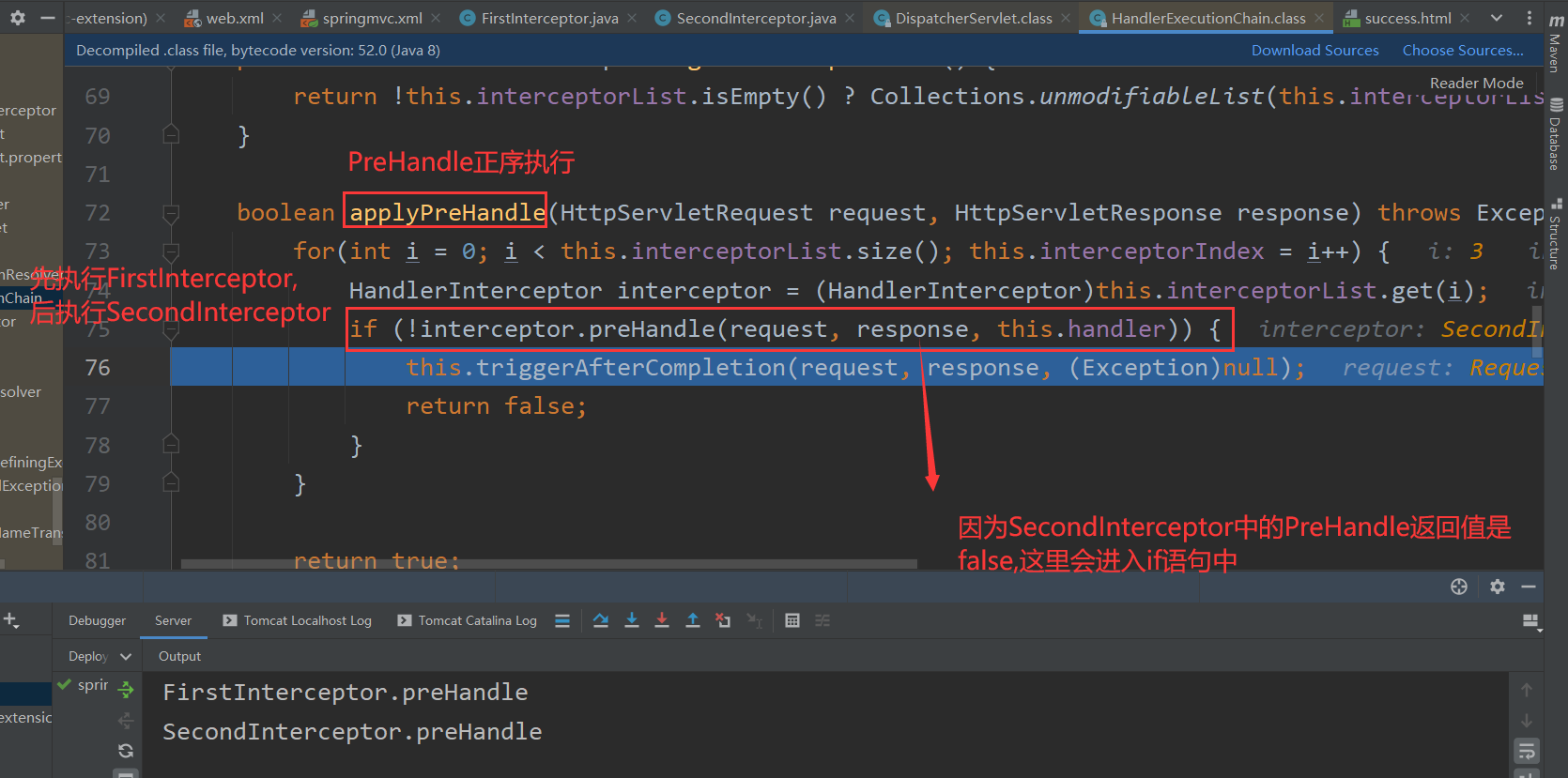Set a breakpoint in the gutter at line 76
Image resolution: width=1568 pixels, height=778 pixels.
(x=141, y=368)
